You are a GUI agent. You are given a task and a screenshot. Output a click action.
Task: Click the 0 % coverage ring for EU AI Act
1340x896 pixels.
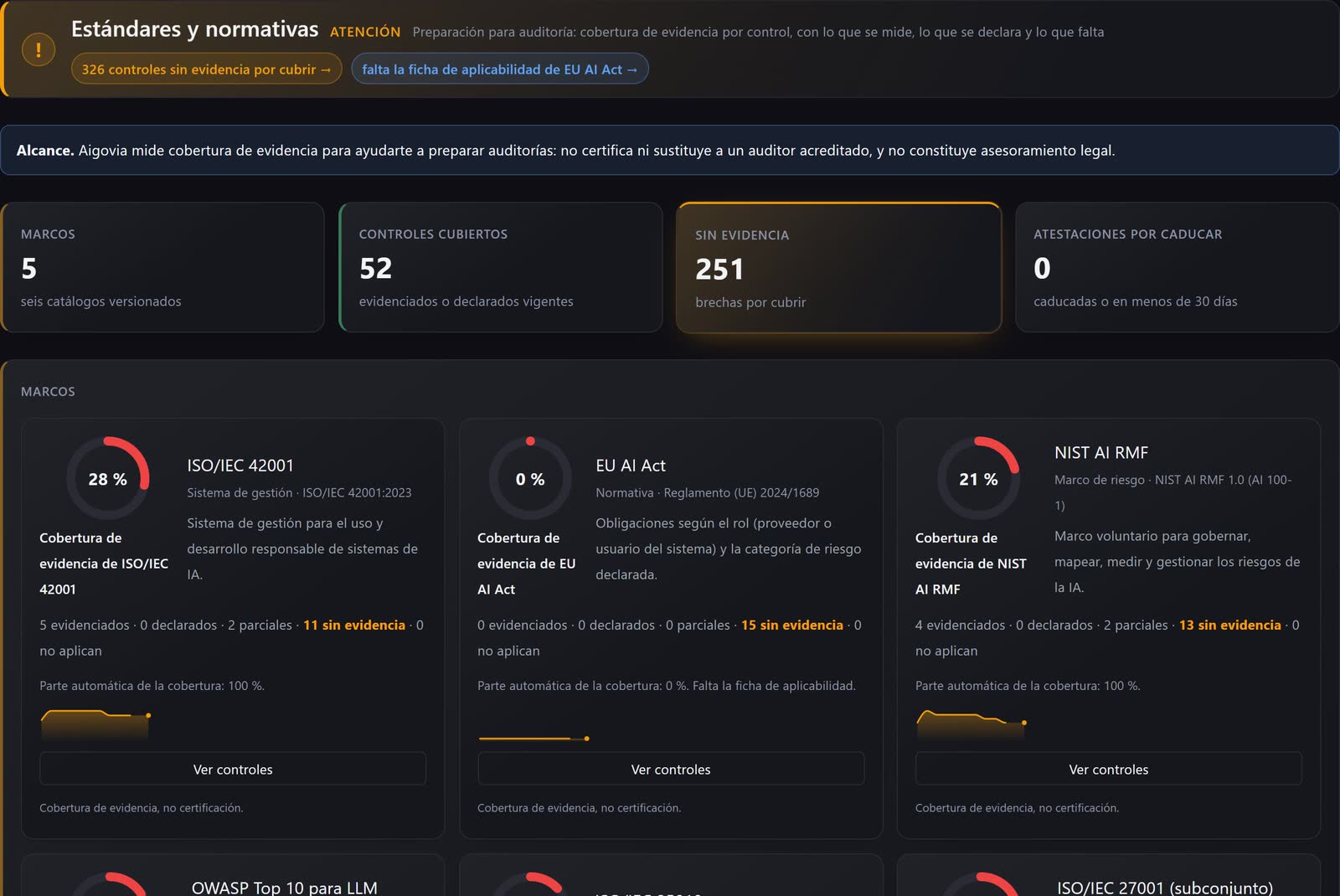pyautogui.click(x=529, y=479)
